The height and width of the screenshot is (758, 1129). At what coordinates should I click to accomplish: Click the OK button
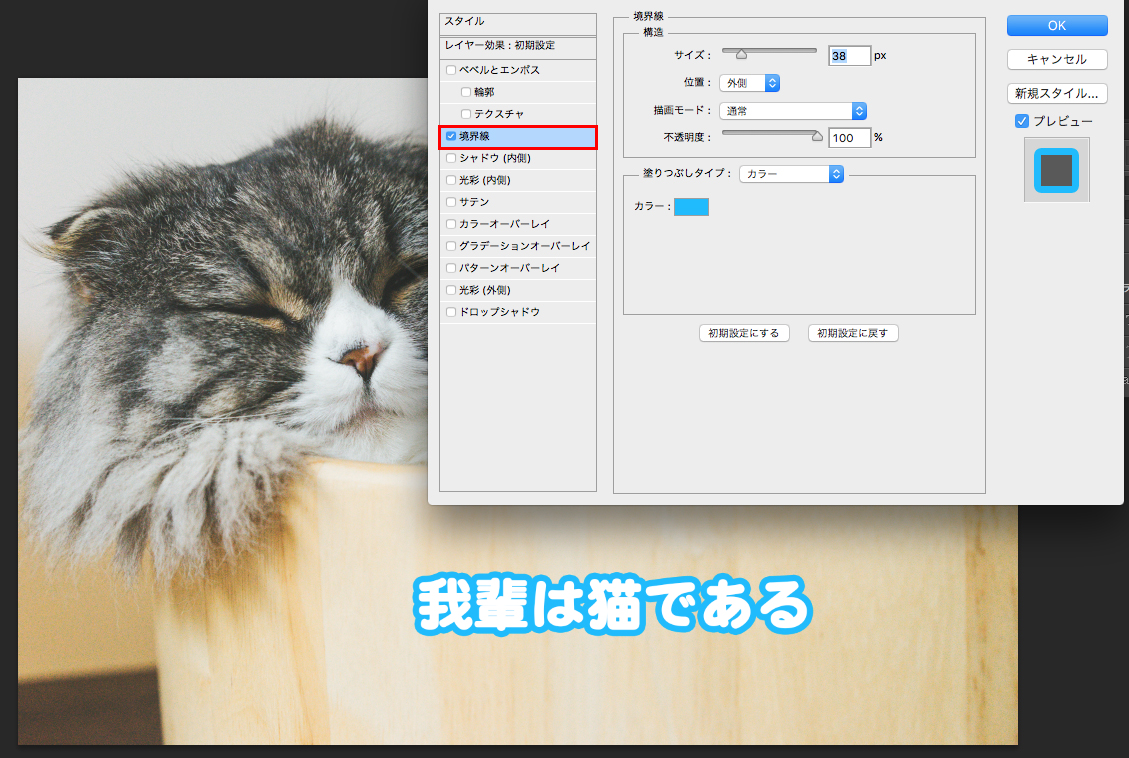(1057, 25)
